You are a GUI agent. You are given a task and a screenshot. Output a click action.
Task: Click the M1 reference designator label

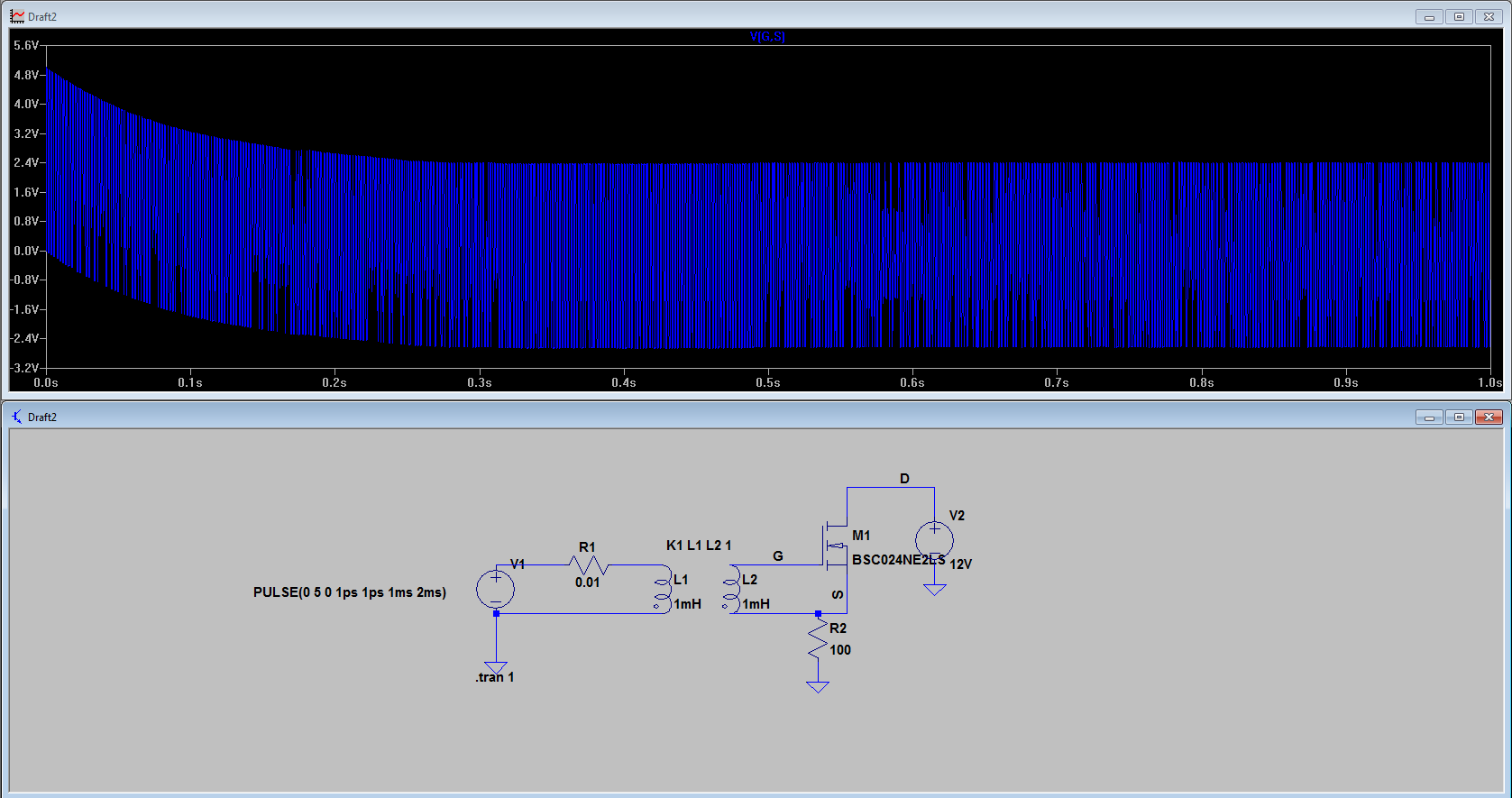[861, 536]
